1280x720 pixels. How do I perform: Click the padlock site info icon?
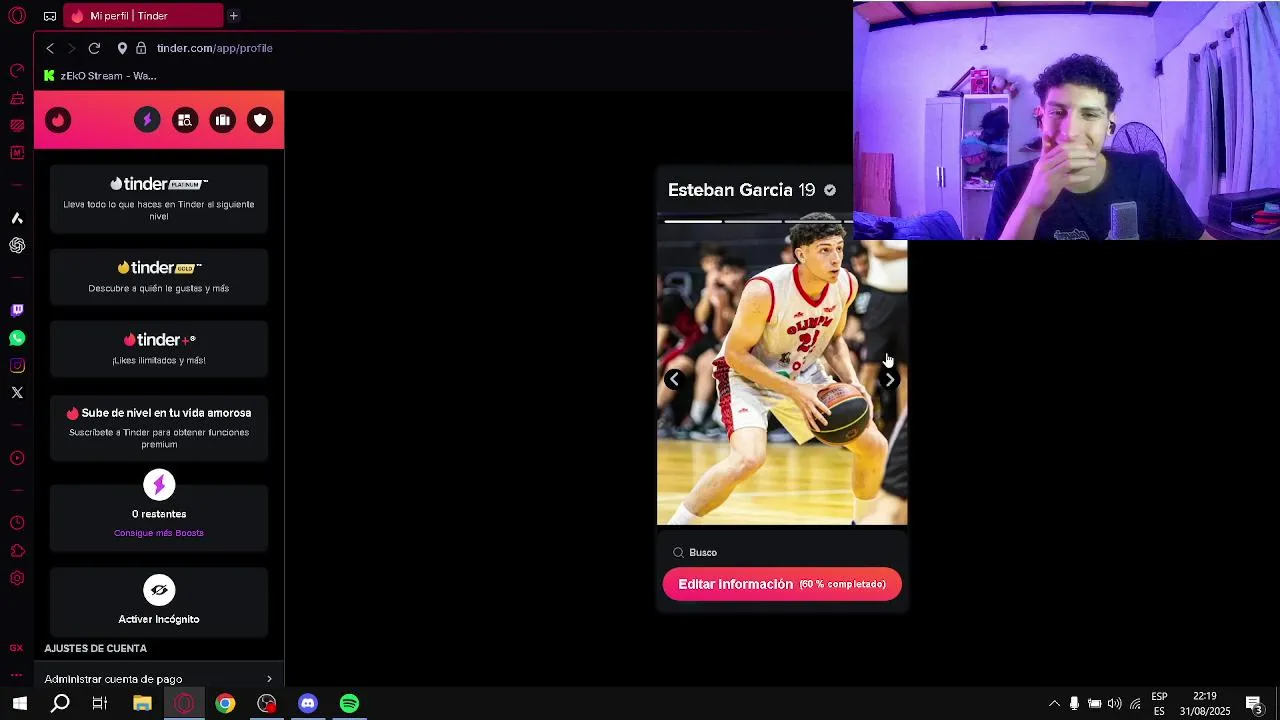click(x=141, y=48)
